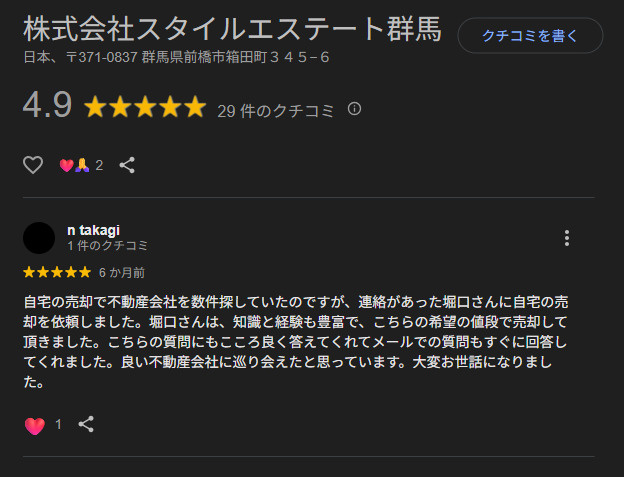This screenshot has width=624, height=477.
Task: Click the overall five-star rating beside 4.9
Action: click(x=145, y=107)
